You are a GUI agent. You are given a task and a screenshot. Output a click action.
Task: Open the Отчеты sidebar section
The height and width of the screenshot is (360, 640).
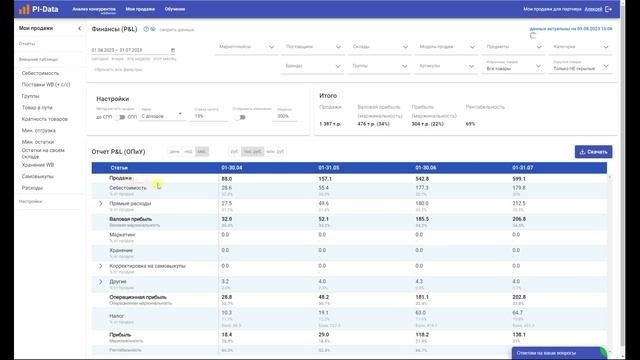tap(27, 44)
